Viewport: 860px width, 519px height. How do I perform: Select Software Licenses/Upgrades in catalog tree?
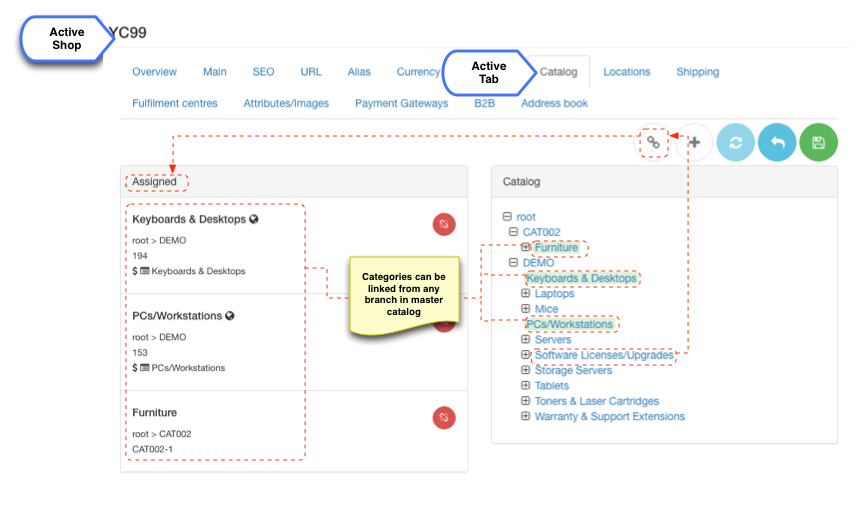coord(604,355)
